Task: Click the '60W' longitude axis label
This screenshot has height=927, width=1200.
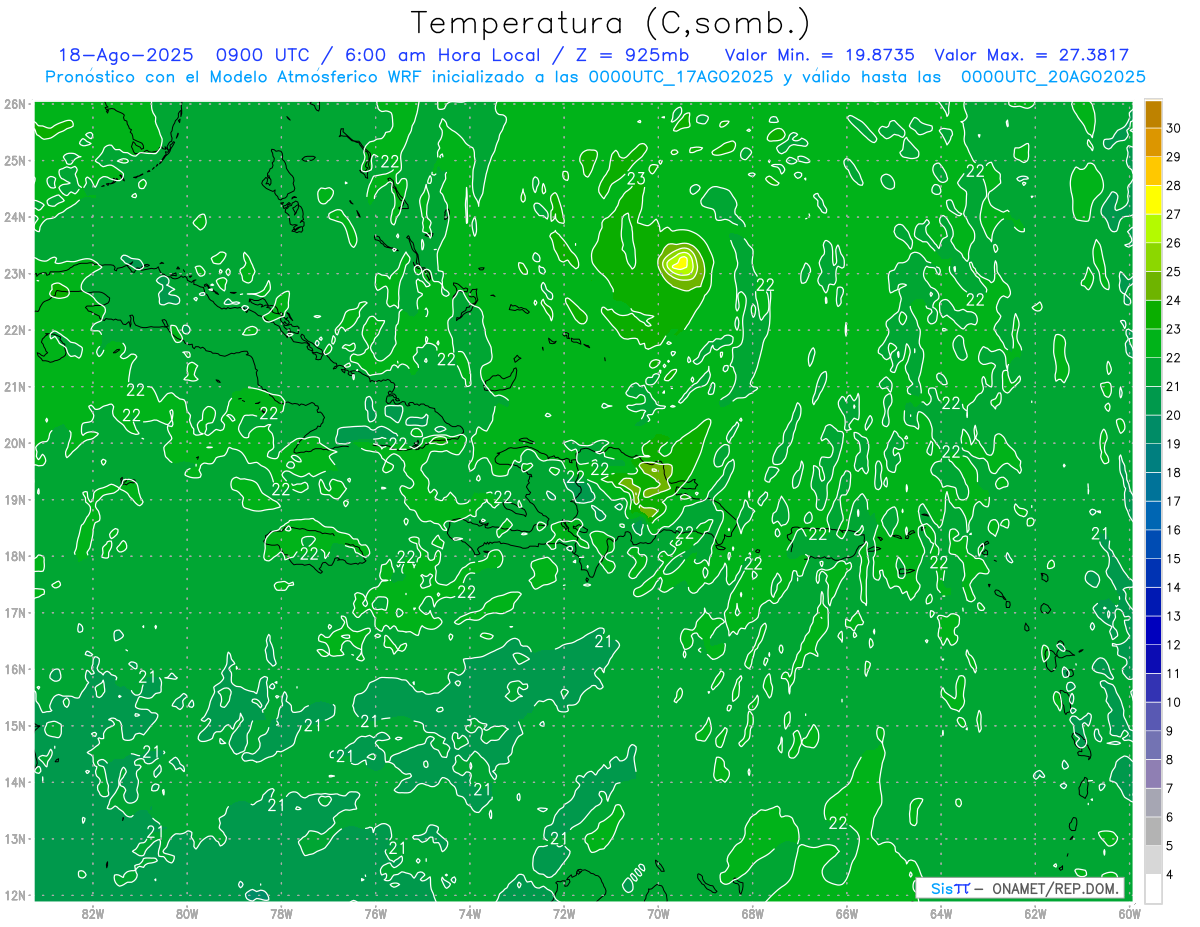Action: point(1130,913)
